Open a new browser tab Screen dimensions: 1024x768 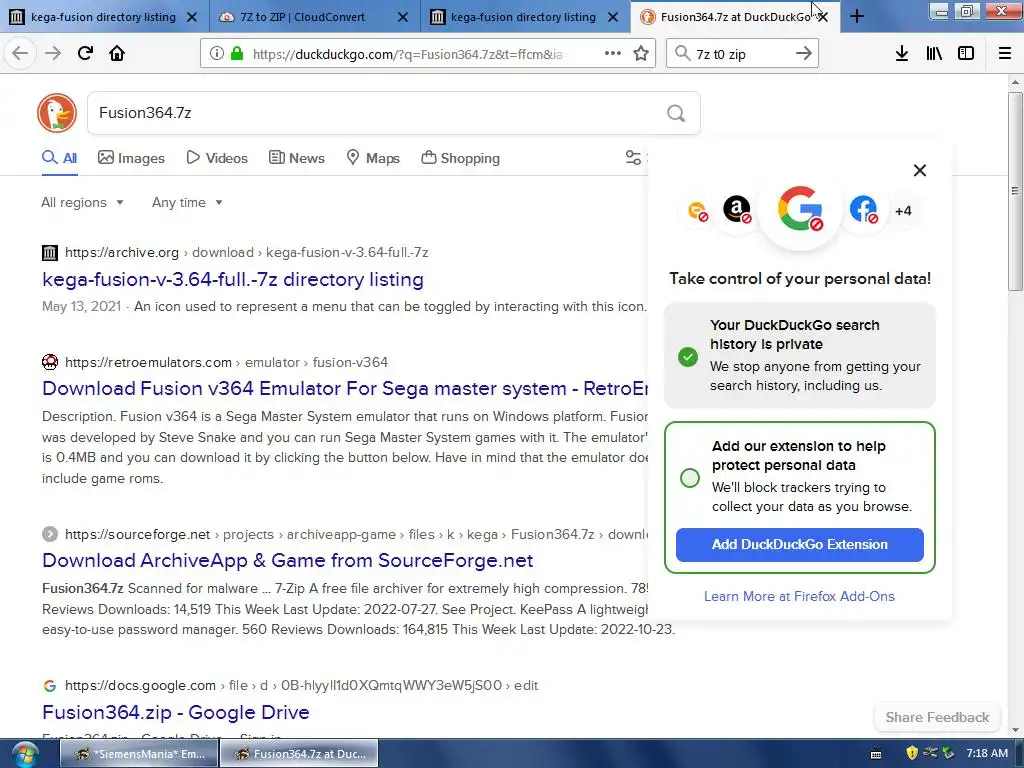point(857,16)
